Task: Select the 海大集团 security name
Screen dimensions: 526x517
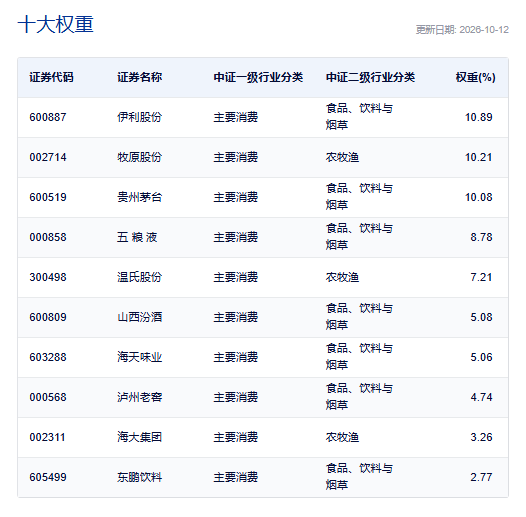Action: (140, 437)
